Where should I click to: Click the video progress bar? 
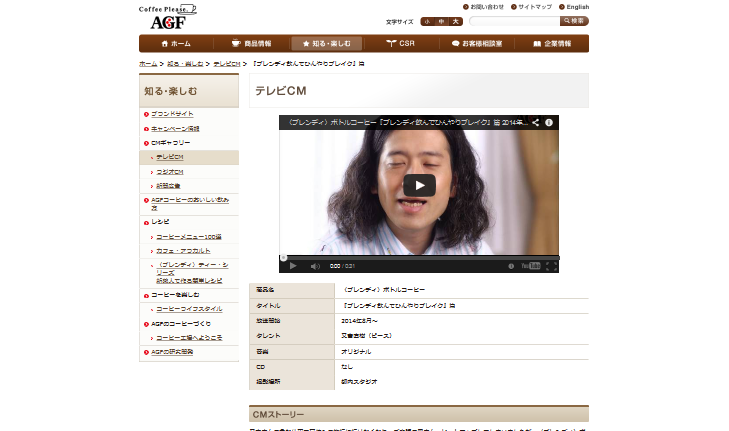point(419,257)
